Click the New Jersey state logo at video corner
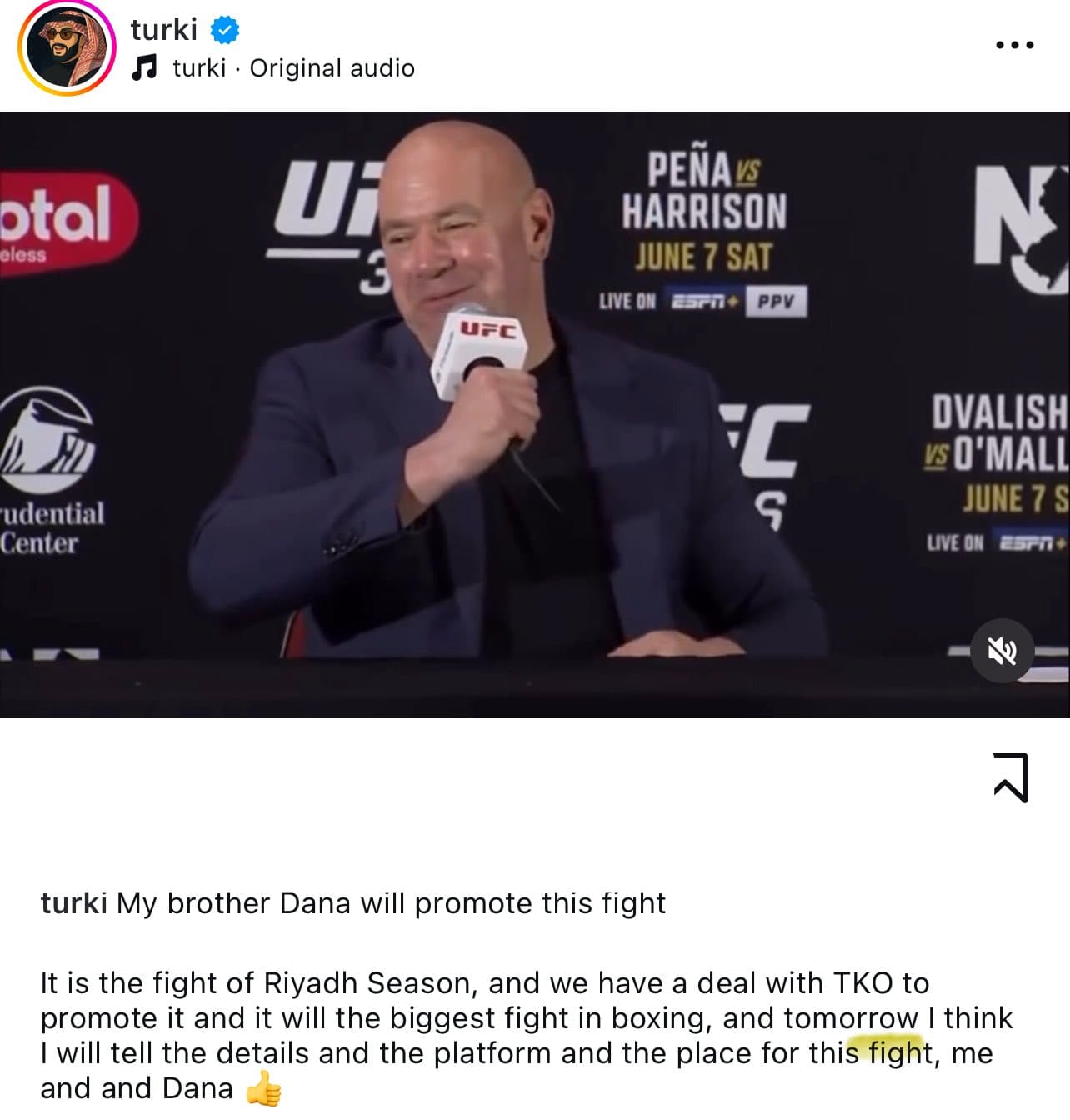Viewport: 1070px width, 1120px height. tap(1022, 227)
